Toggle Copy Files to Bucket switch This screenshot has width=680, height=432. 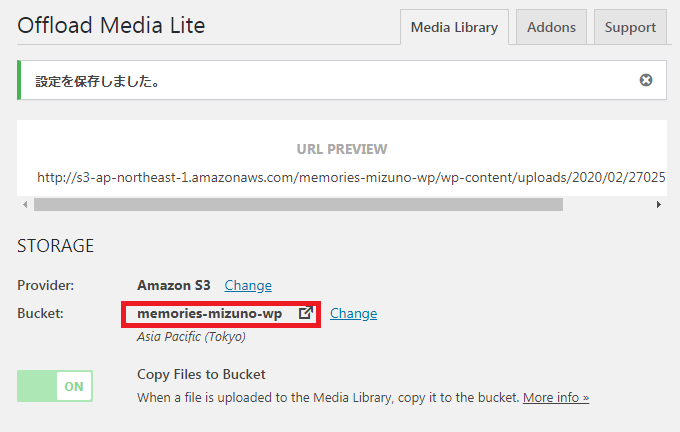(55, 386)
